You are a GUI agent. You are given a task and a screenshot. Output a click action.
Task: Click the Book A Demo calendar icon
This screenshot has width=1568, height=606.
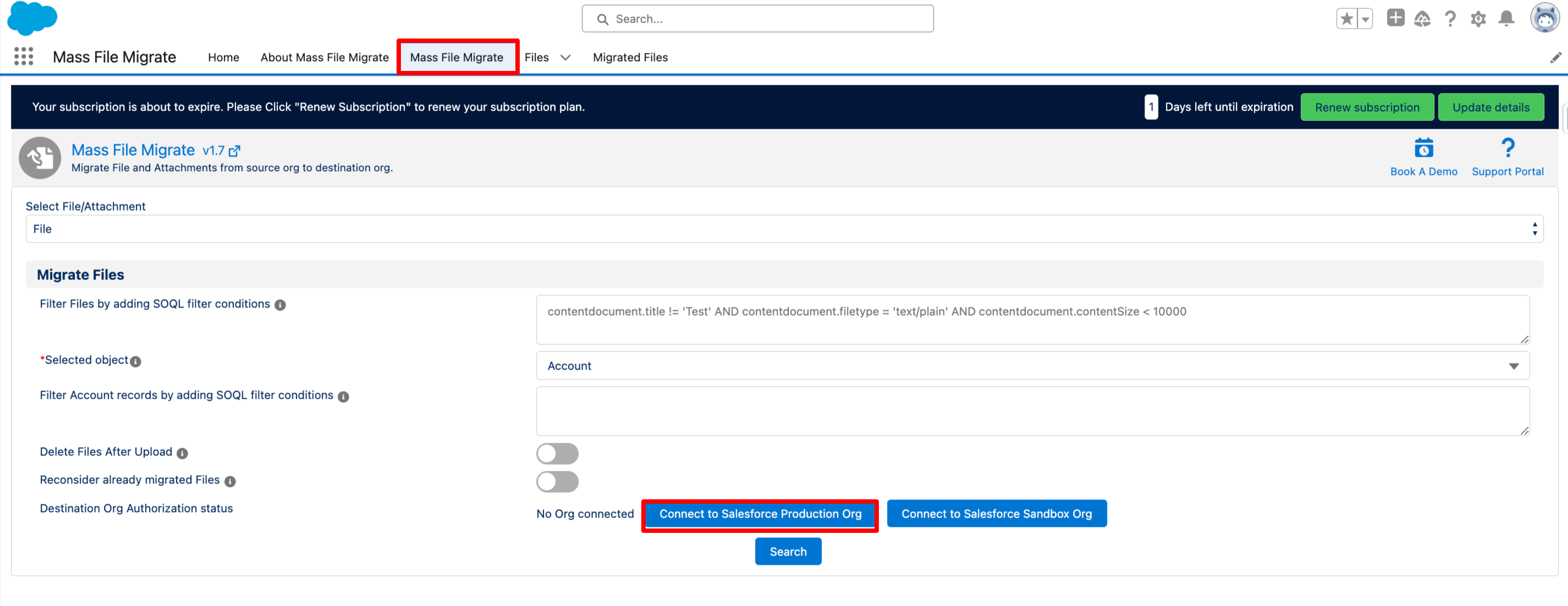[x=1423, y=148]
